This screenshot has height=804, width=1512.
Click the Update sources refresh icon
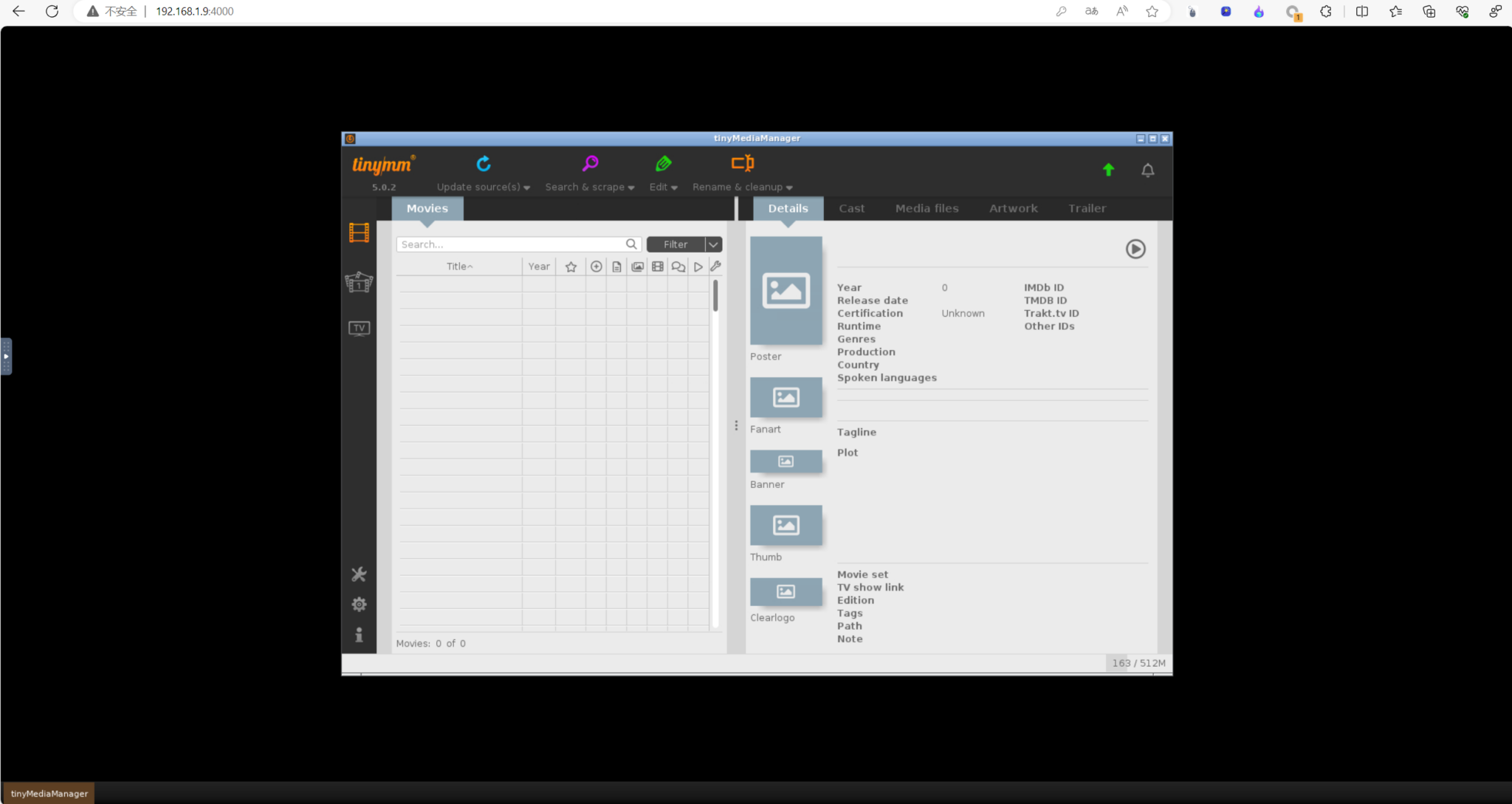(484, 164)
